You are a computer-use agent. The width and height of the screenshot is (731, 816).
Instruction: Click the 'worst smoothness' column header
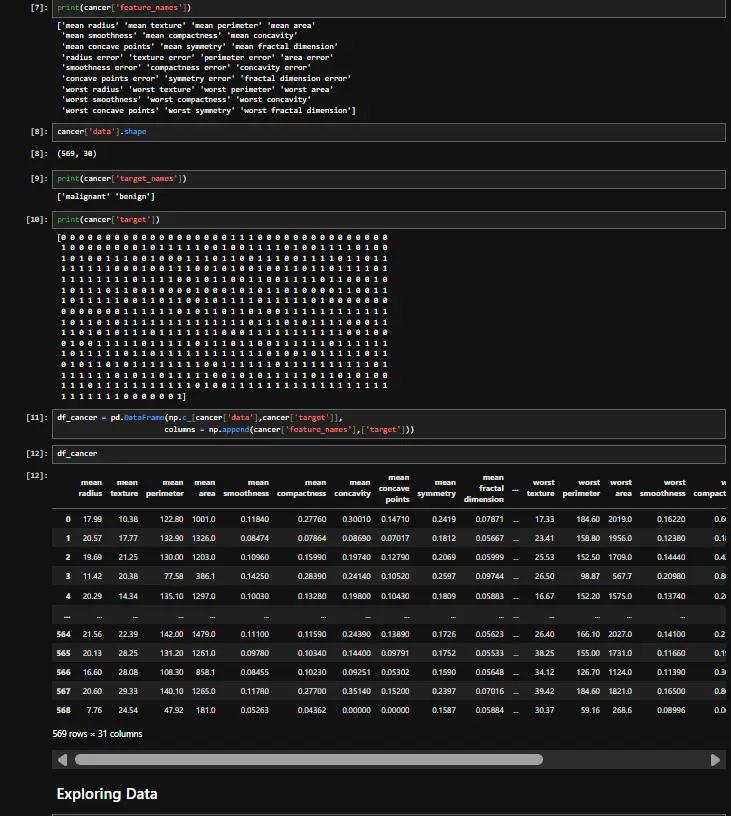[663, 488]
